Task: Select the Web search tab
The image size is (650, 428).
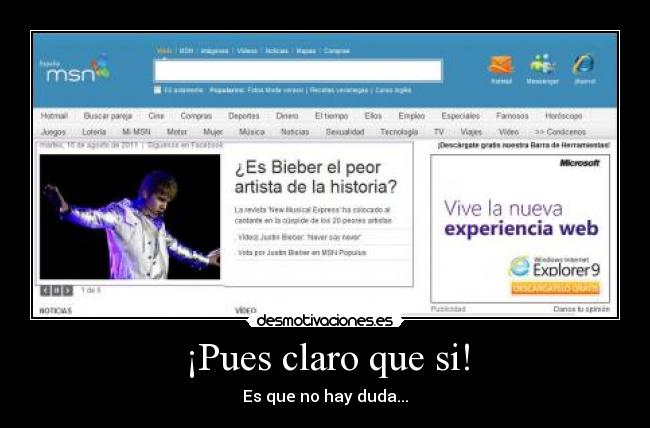Action: [x=164, y=51]
